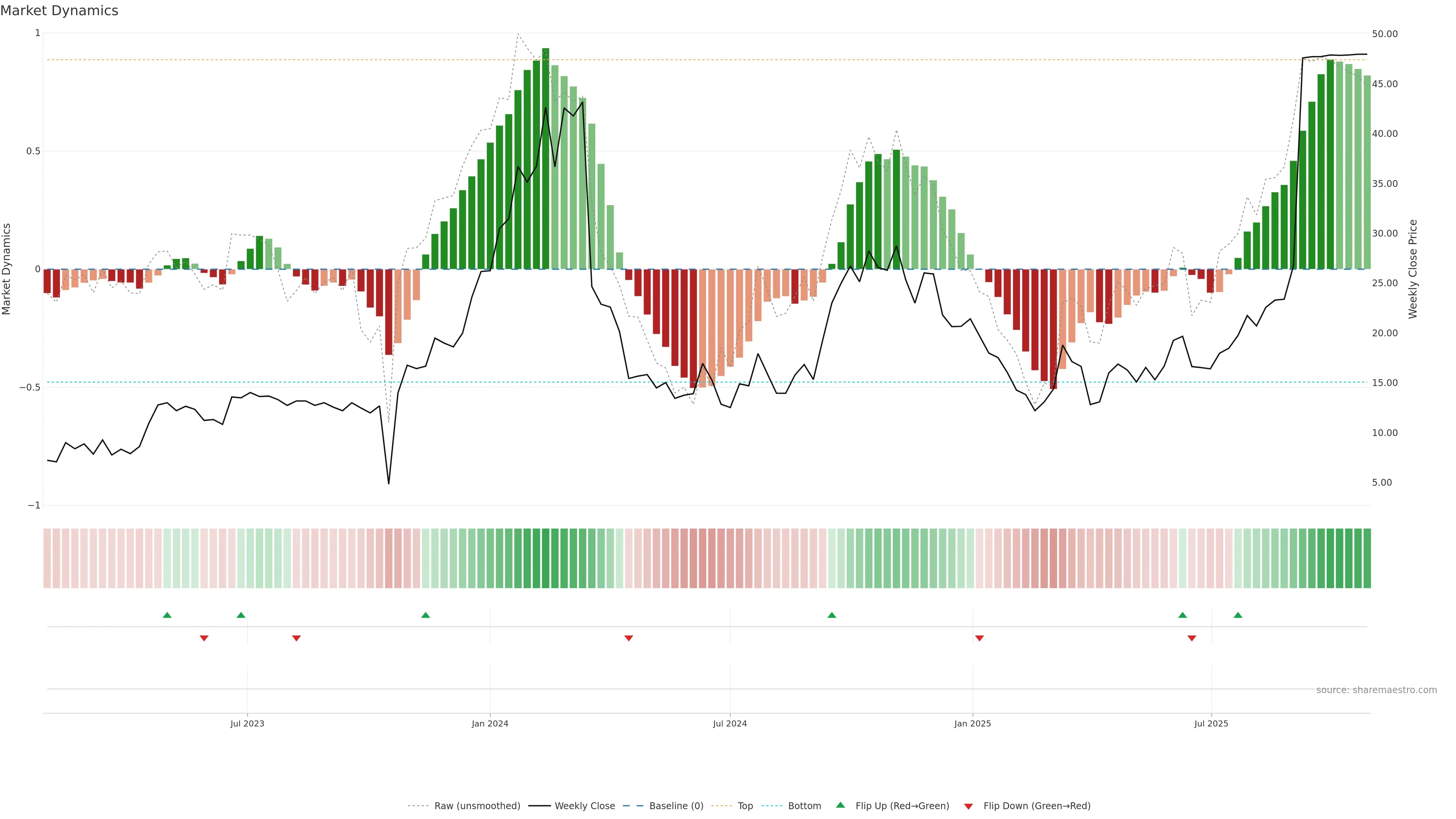This screenshot has width=1456, height=819.
Task: Click the Jul 2025 x-axis label
Action: tap(1211, 723)
